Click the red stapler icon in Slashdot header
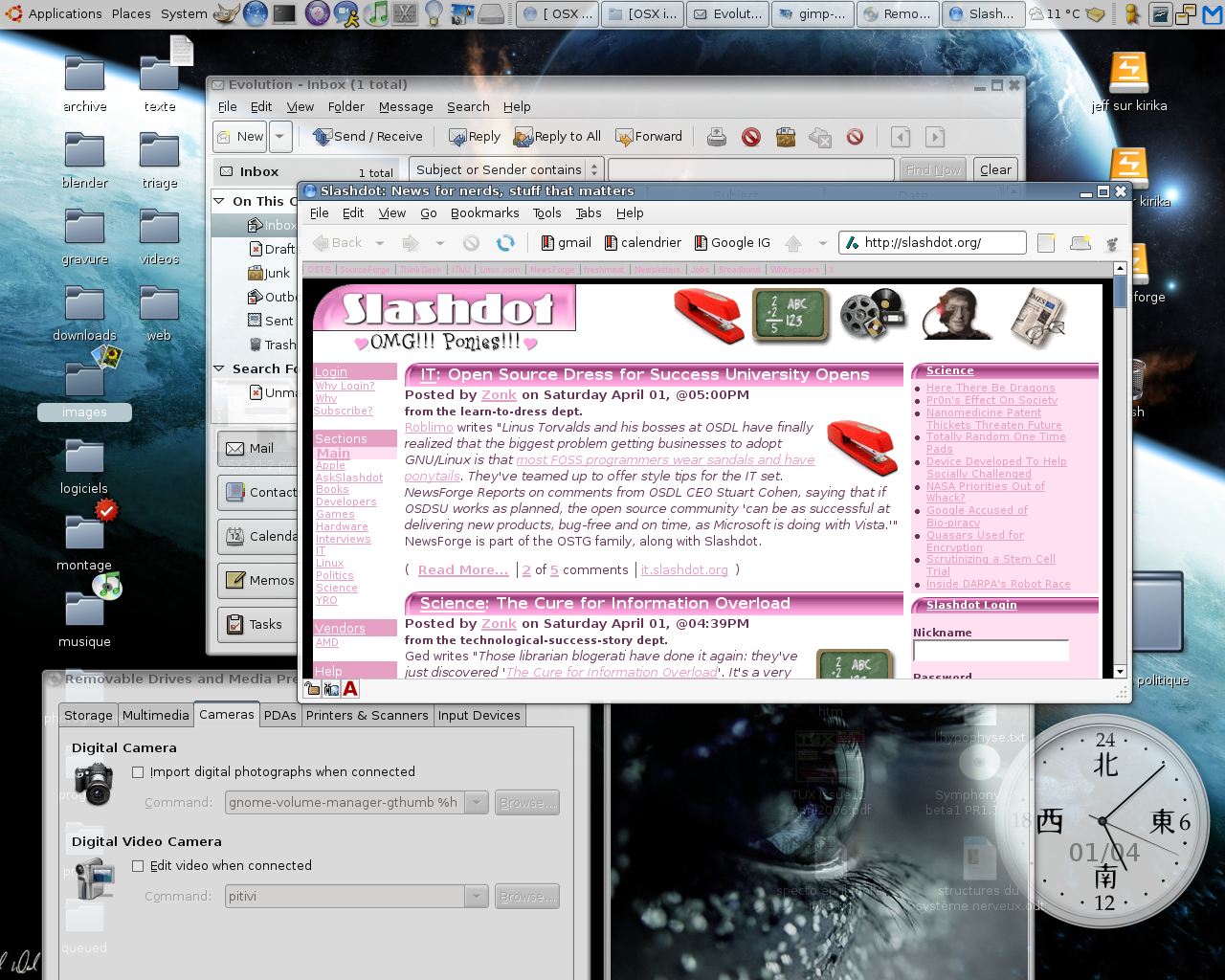 click(x=708, y=316)
